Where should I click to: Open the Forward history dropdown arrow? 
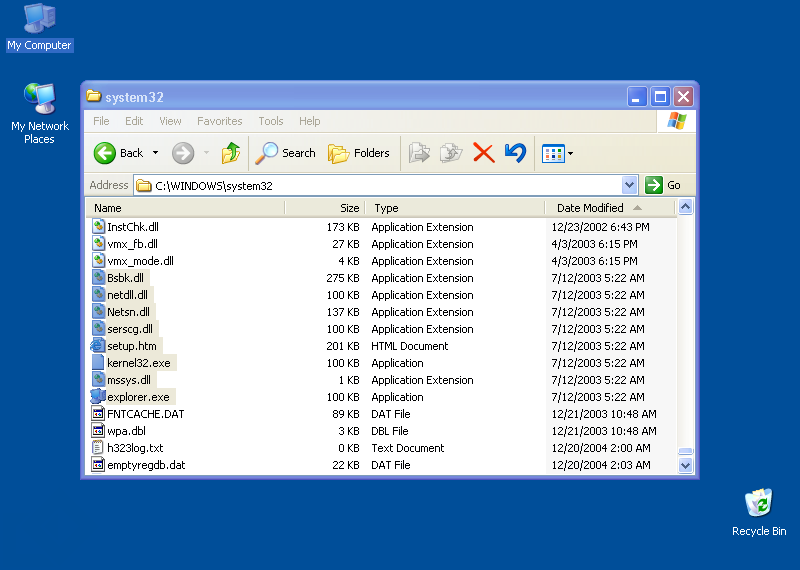tap(207, 153)
